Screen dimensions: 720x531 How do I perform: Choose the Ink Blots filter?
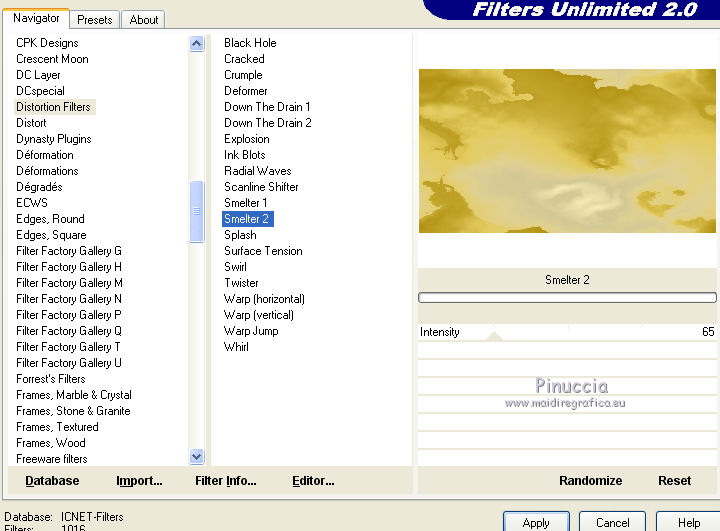tap(245, 155)
